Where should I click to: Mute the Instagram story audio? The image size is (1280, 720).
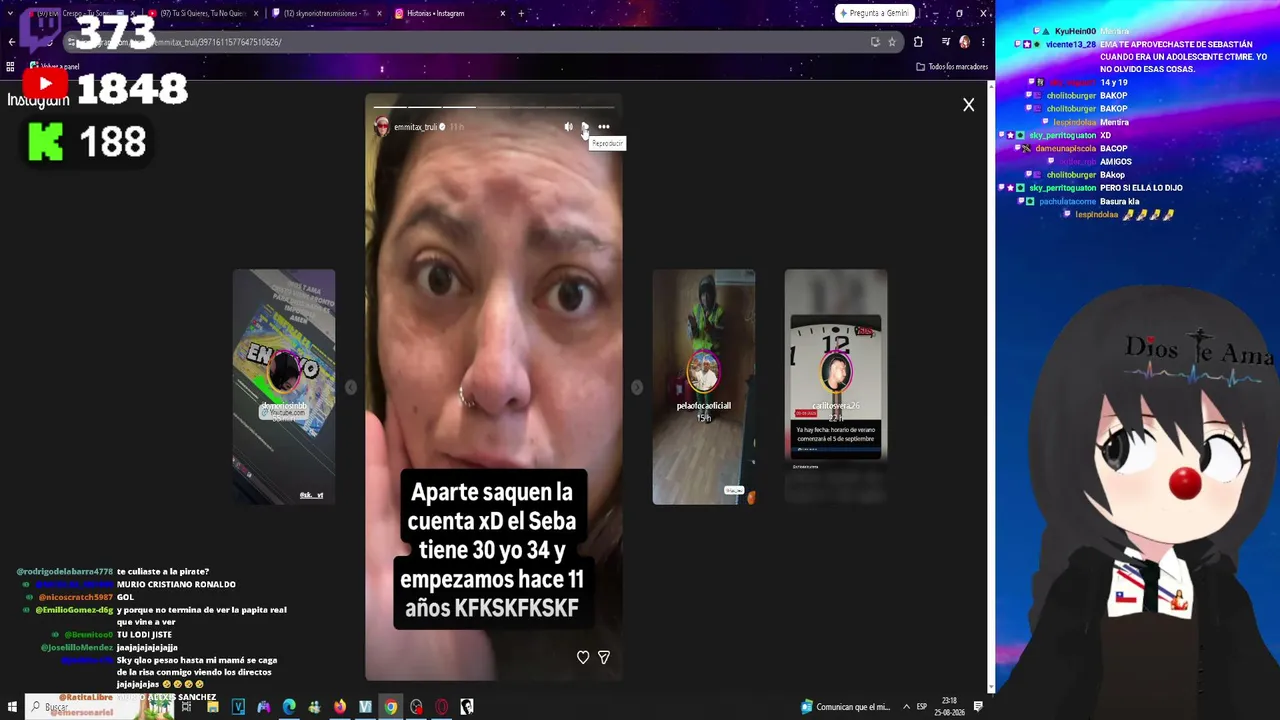click(568, 127)
